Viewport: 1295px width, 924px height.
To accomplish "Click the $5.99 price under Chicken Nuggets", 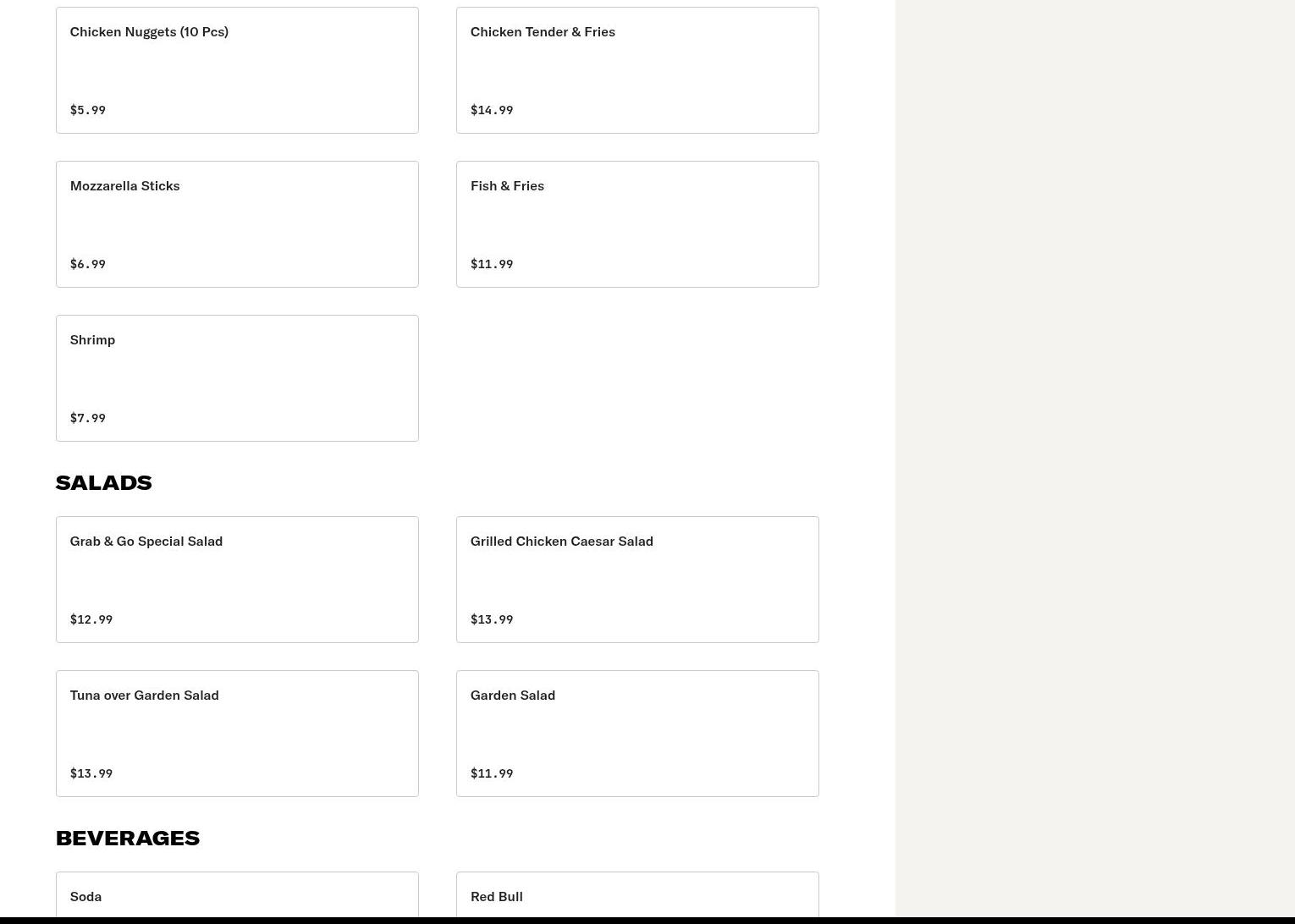I will pyautogui.click(x=88, y=110).
